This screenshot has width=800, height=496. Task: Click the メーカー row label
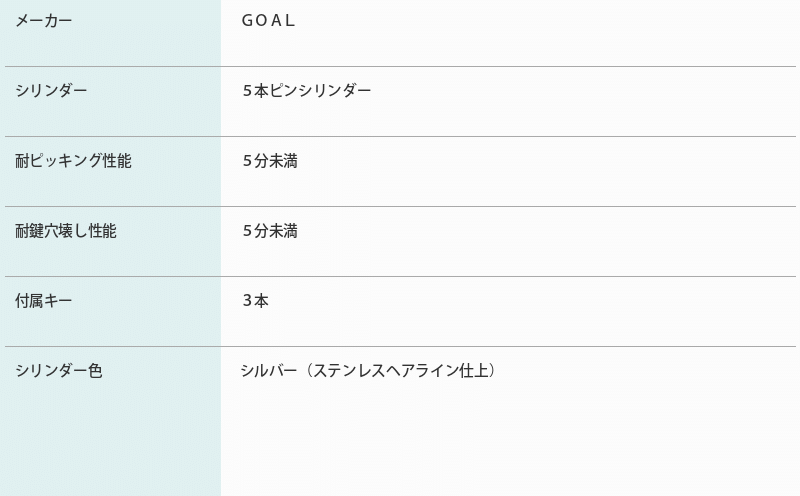pos(44,20)
